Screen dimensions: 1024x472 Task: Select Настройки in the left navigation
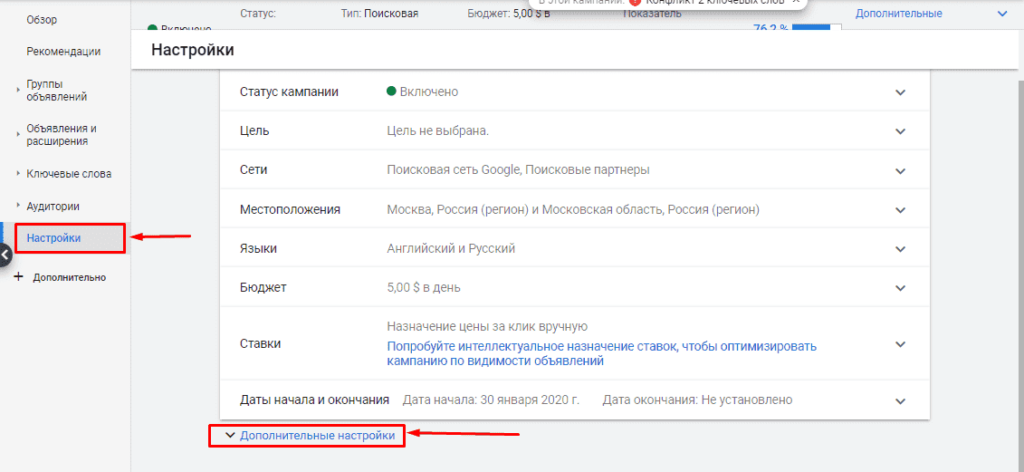pos(54,238)
